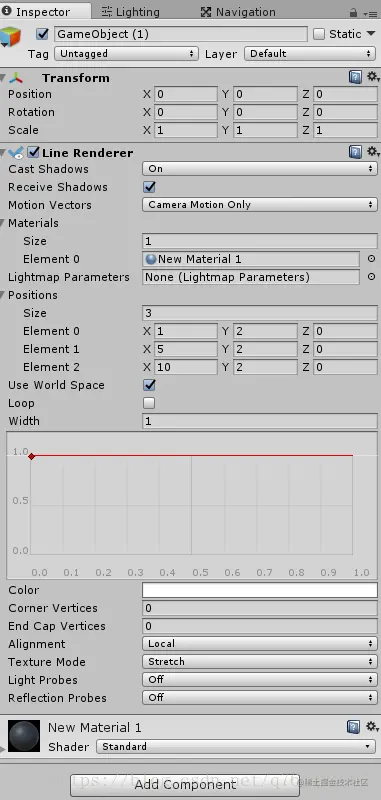381x800 pixels.
Task: Open the Shader dropdown showing Standard
Action: tap(236, 746)
